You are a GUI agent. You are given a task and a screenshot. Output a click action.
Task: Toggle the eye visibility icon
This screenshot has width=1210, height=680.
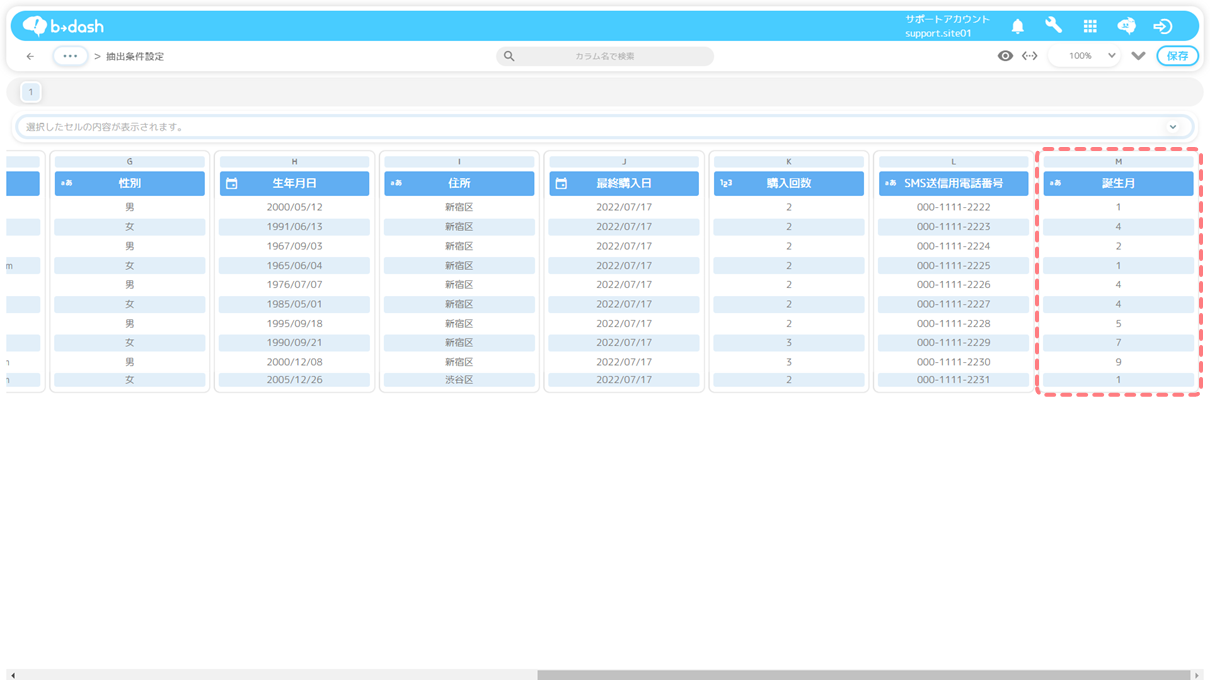(1005, 56)
